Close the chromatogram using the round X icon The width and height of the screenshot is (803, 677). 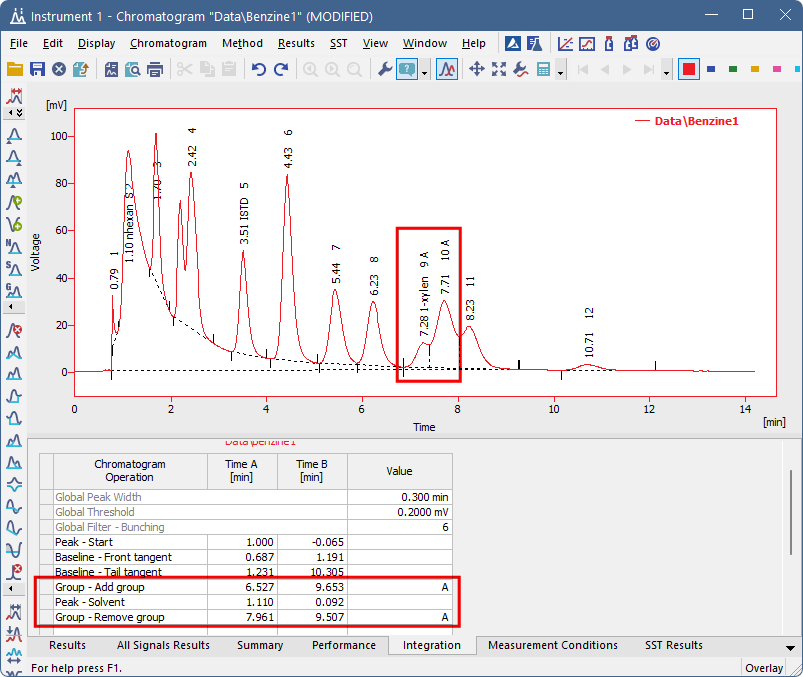[x=59, y=69]
